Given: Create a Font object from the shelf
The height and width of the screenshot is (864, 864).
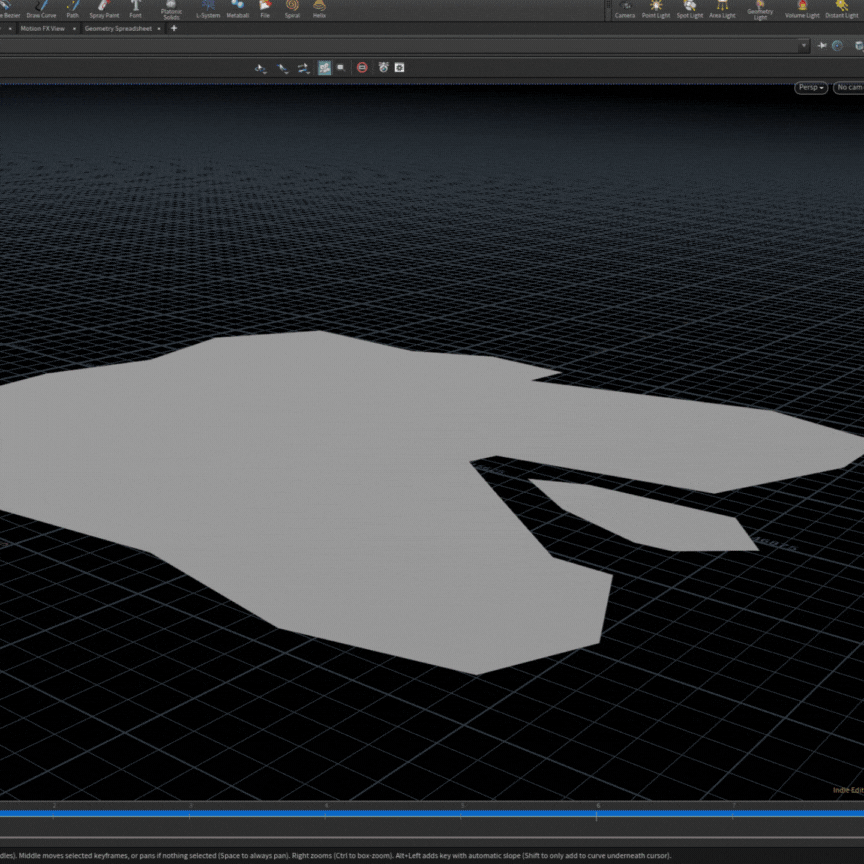Looking at the screenshot, I should click(x=135, y=9).
